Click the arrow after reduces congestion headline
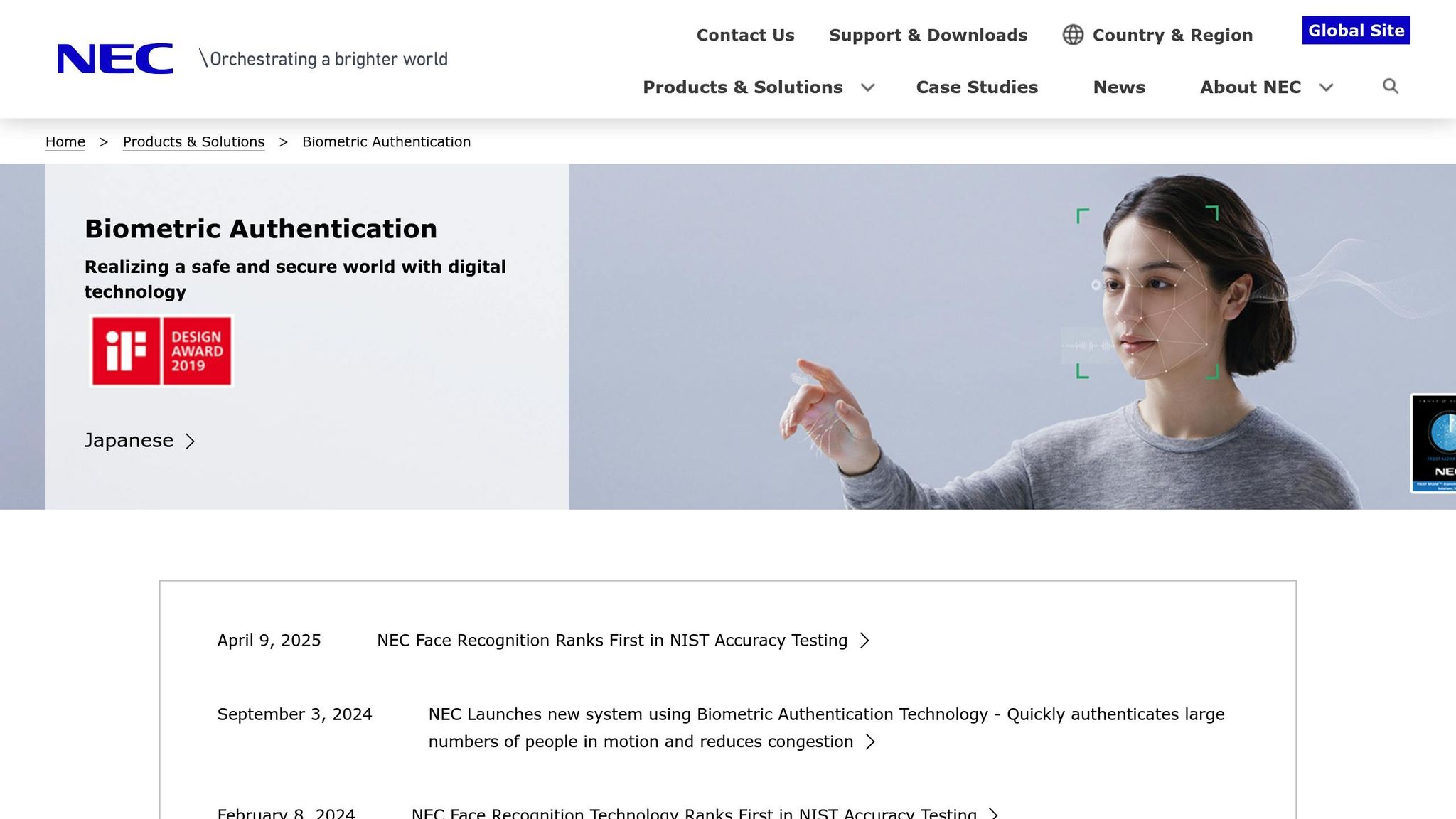The image size is (1456, 819). 870,742
